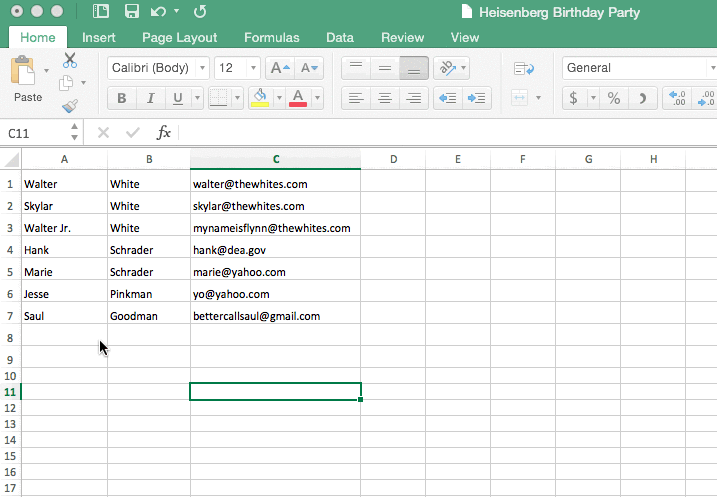Toggle Bold formatting
Viewport: 717px width, 497px height.
point(122,98)
